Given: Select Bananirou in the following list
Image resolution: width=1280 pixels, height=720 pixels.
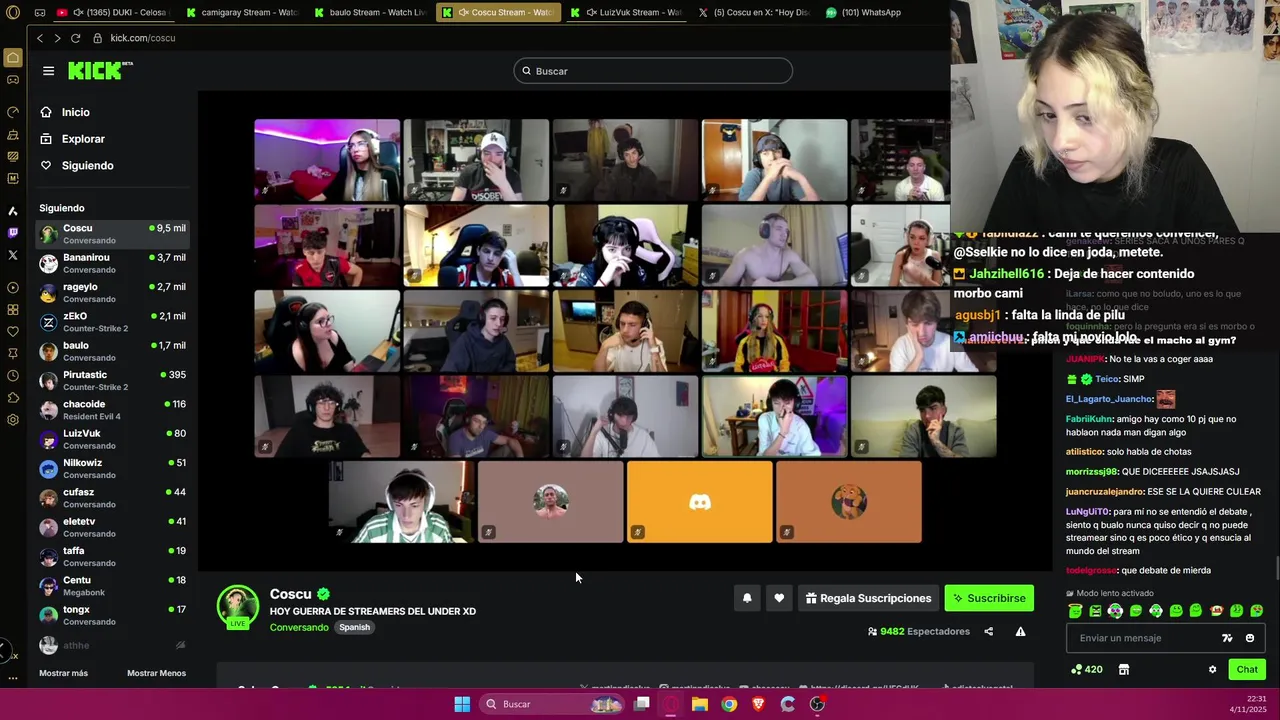Looking at the screenshot, I should tap(112, 263).
